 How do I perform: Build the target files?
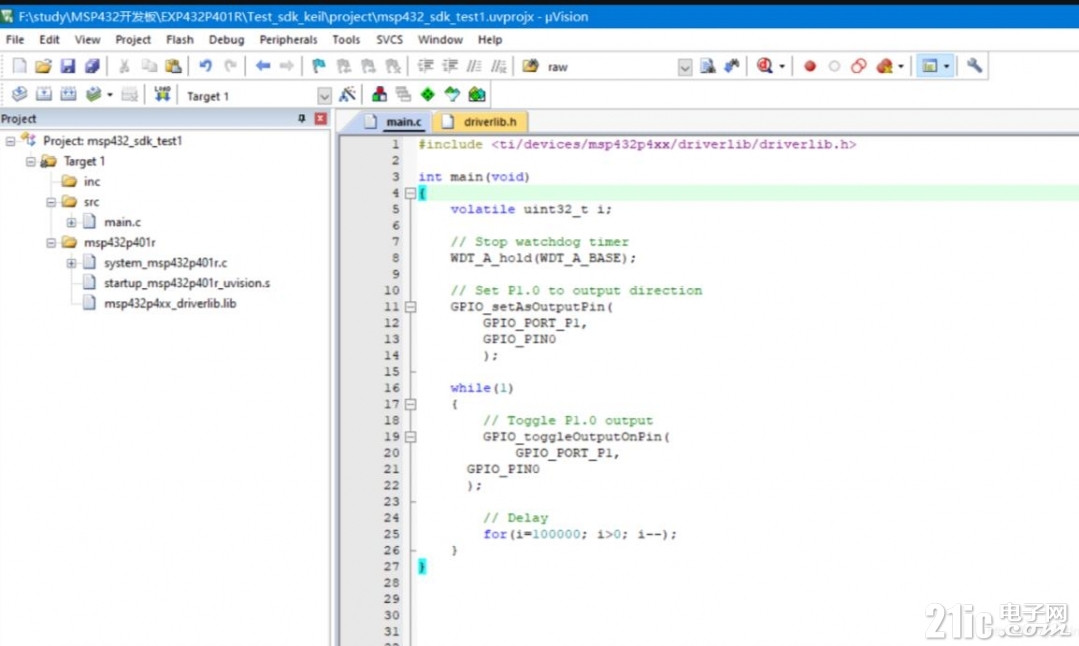(43, 94)
